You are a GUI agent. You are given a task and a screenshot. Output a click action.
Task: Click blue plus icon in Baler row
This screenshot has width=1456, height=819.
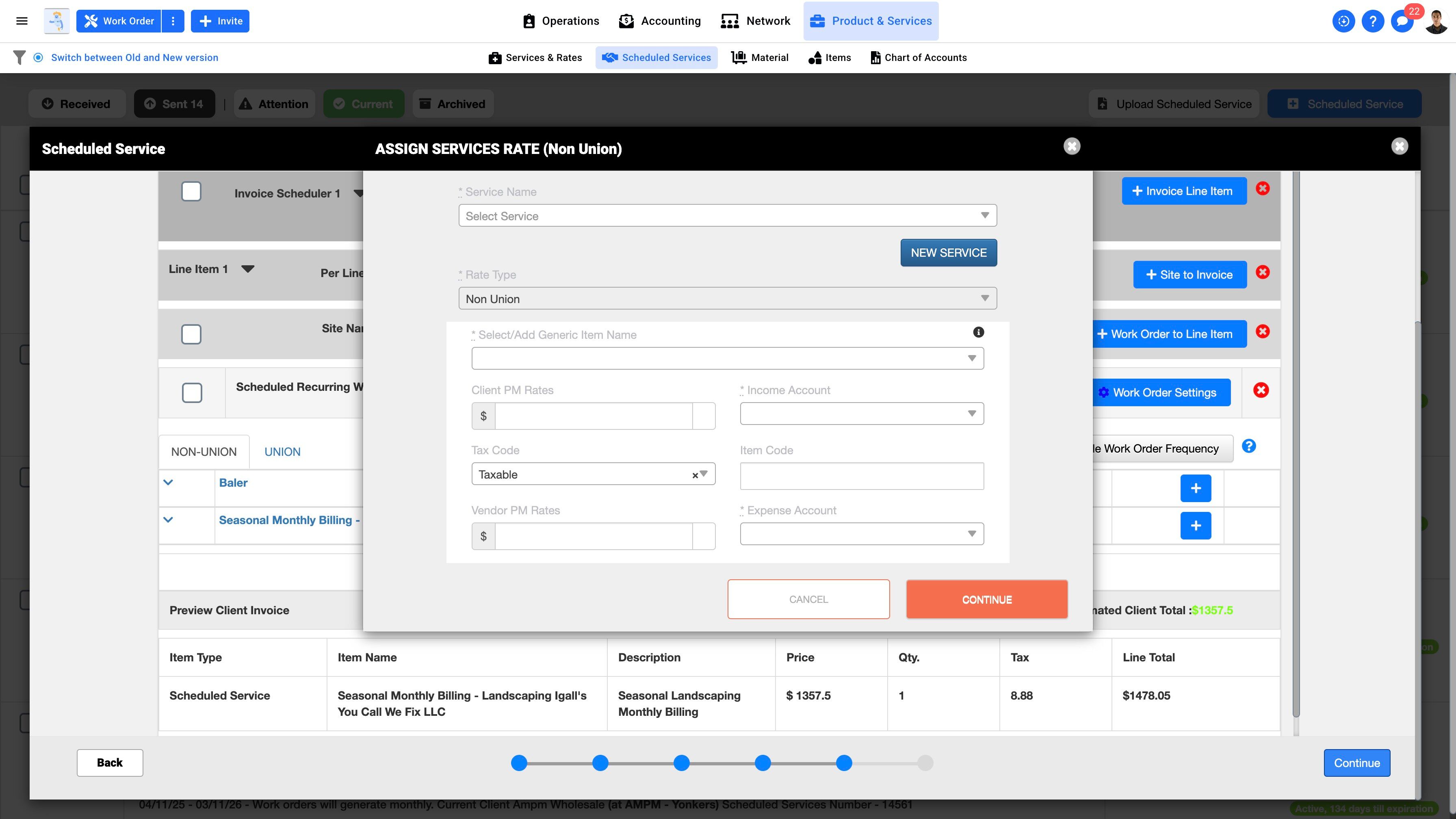[1196, 488]
